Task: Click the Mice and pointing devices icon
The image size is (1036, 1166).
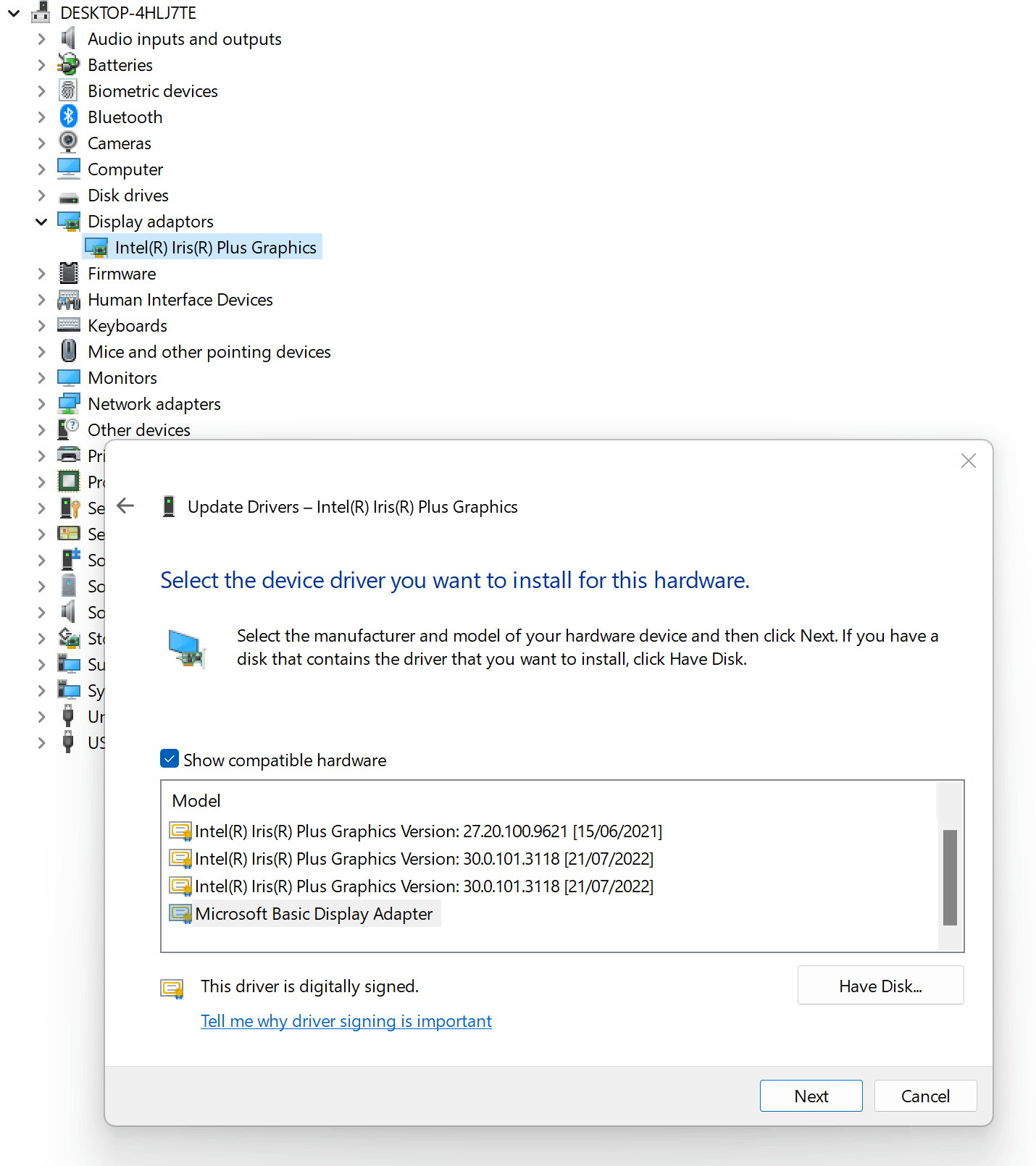Action: pos(69,351)
